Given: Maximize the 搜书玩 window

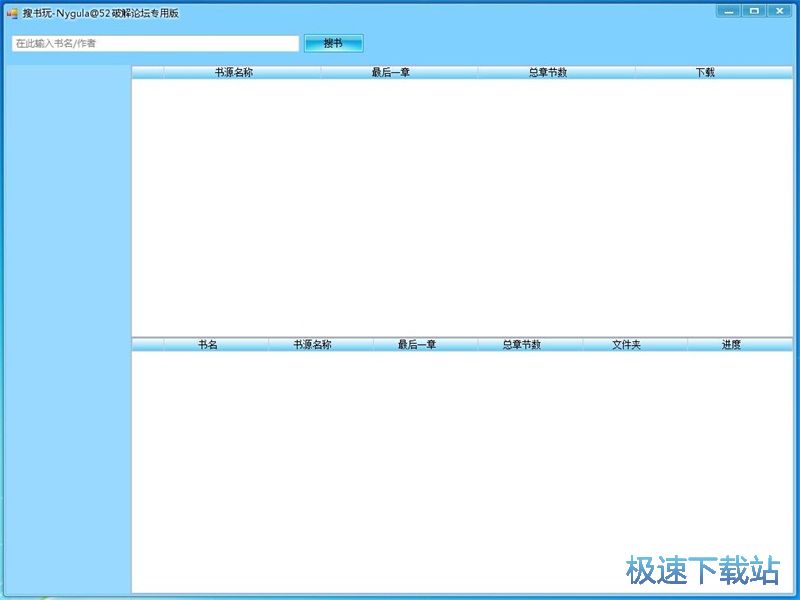Looking at the screenshot, I should click(754, 11).
